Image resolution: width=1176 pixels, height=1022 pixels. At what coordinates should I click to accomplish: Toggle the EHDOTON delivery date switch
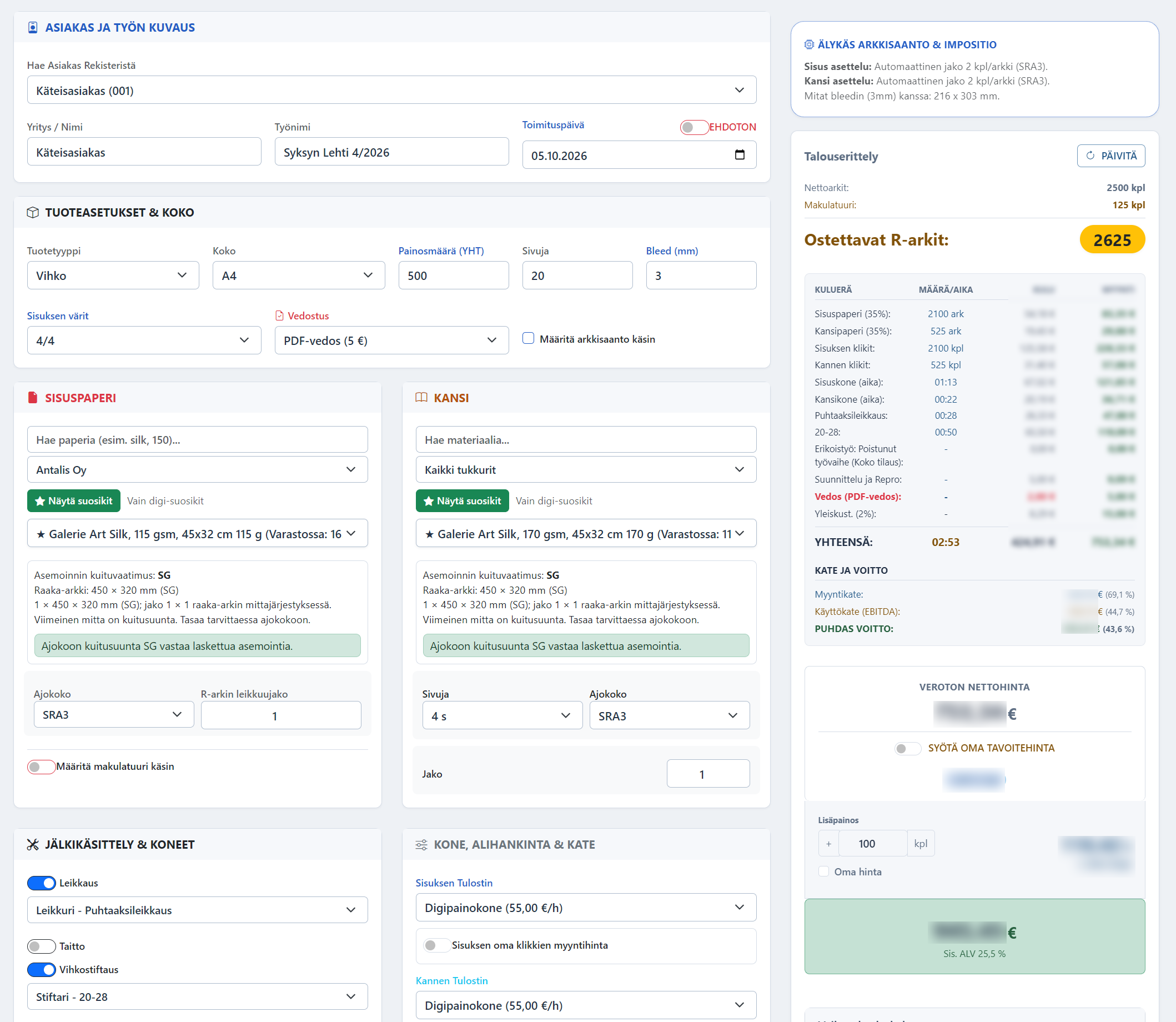coord(694,127)
